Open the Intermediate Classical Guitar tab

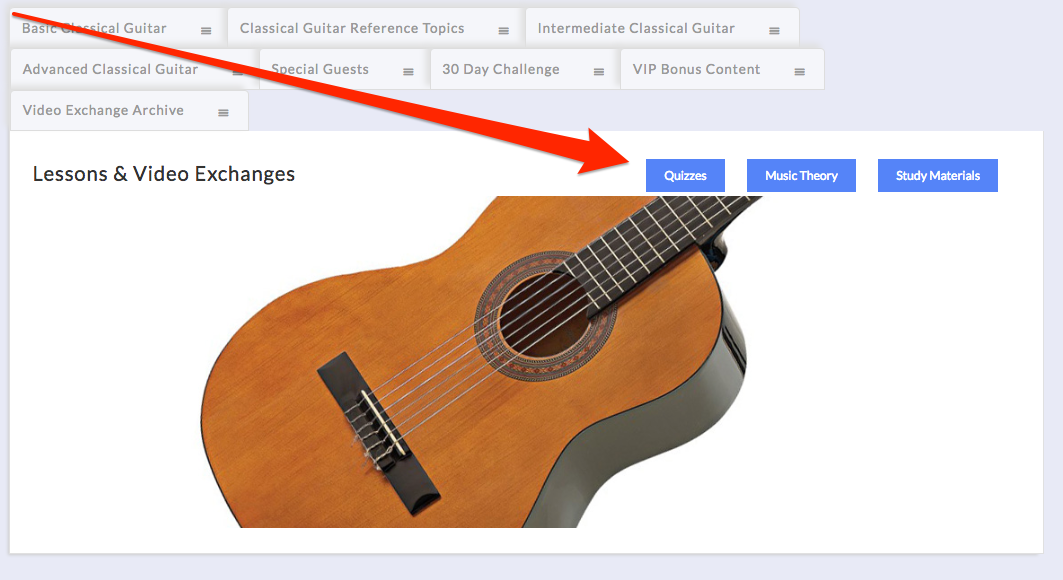click(662, 28)
